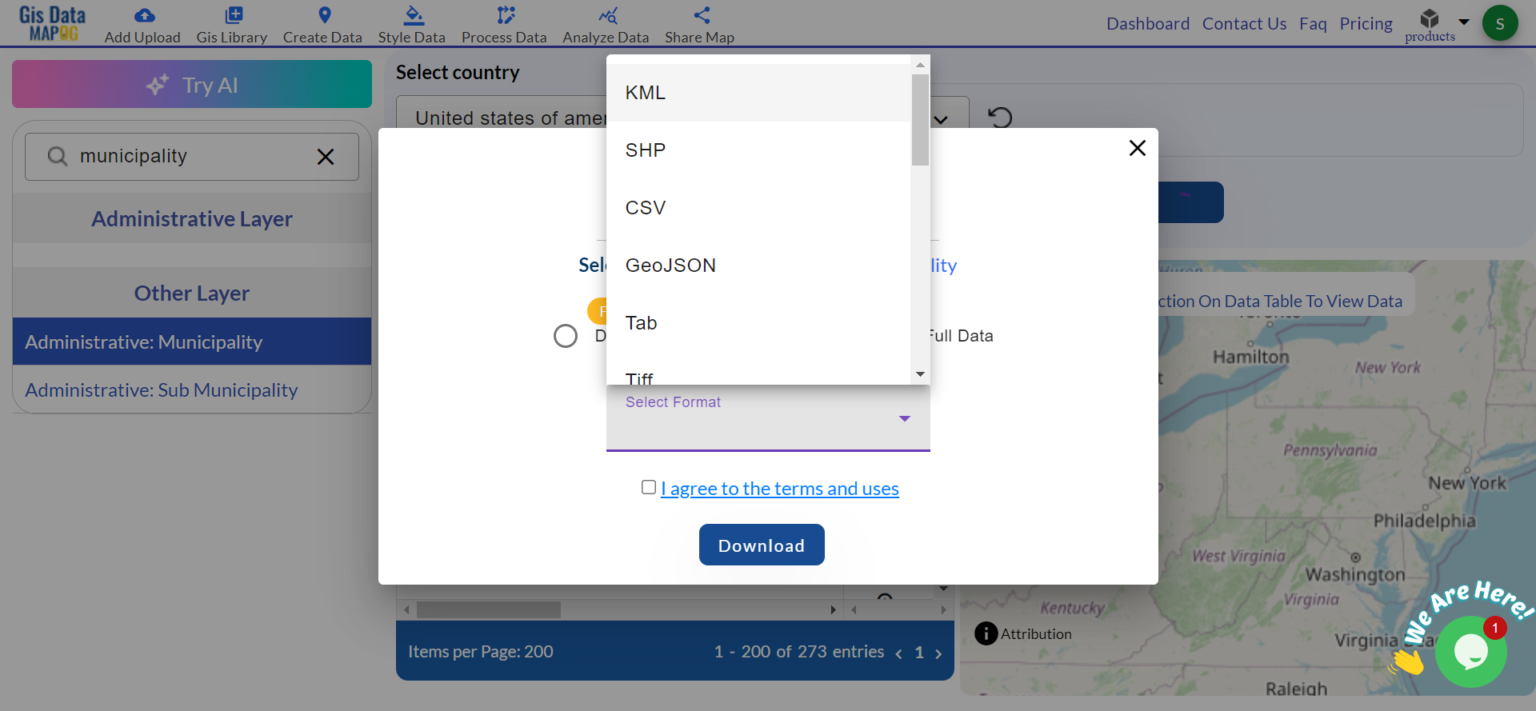The image size is (1536, 711).
Task: Click the Attribution info icon on the map
Action: pos(986,633)
